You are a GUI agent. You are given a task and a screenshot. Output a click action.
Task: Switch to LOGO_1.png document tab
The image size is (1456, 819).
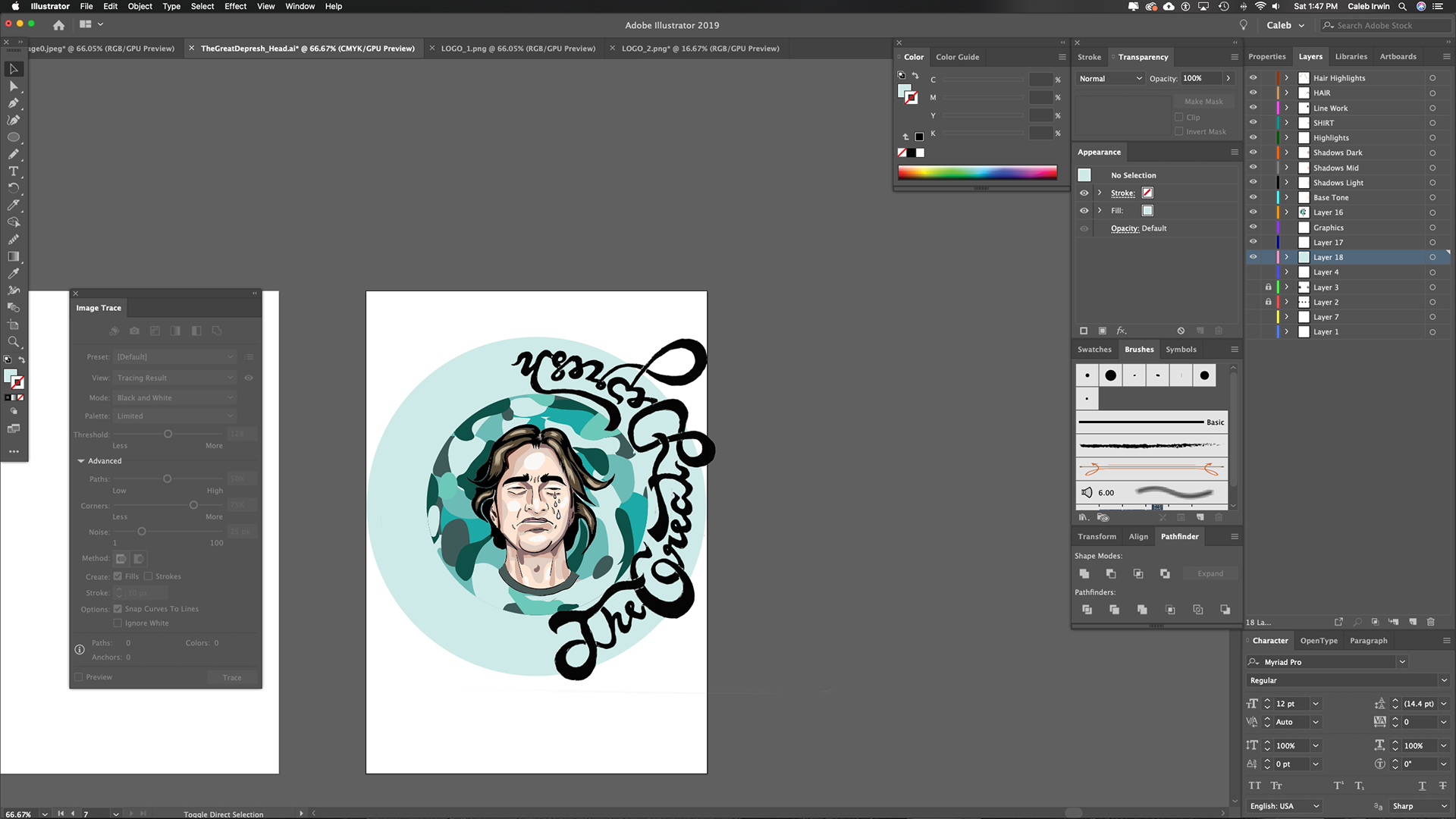(518, 49)
